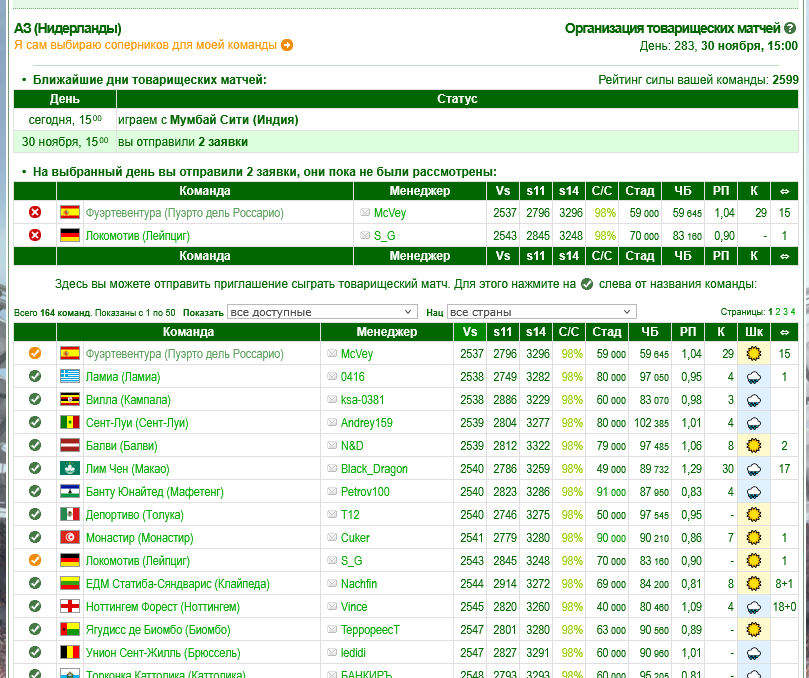
Task: Send invitation checkmark for Лим Чен (Макао)
Action: pyautogui.click(x=35, y=468)
